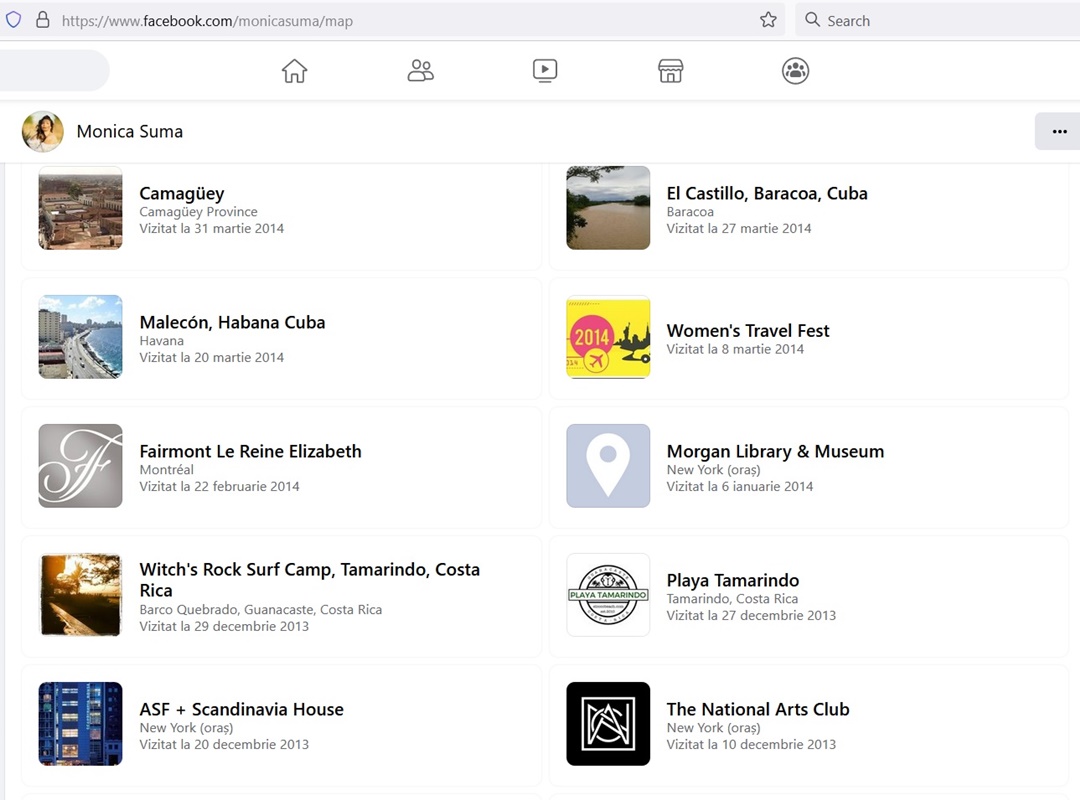Bookmark this page with star icon
Viewport: 1080px width, 800px height.
[768, 20]
